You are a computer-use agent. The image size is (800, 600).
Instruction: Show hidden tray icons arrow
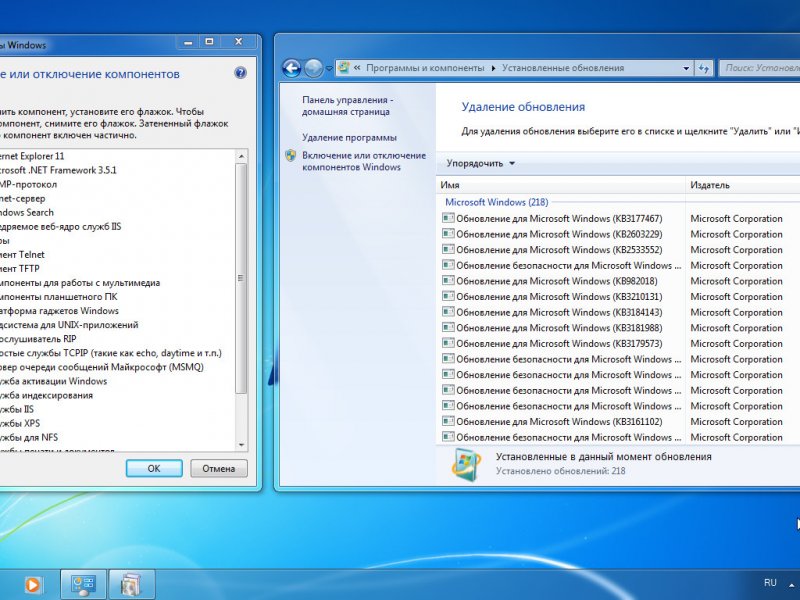pos(792,585)
